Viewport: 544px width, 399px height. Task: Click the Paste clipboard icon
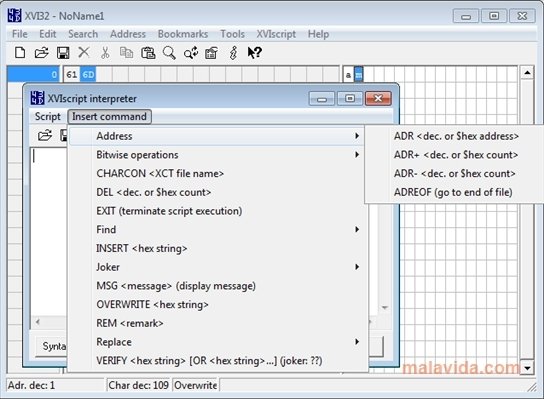click(x=148, y=53)
